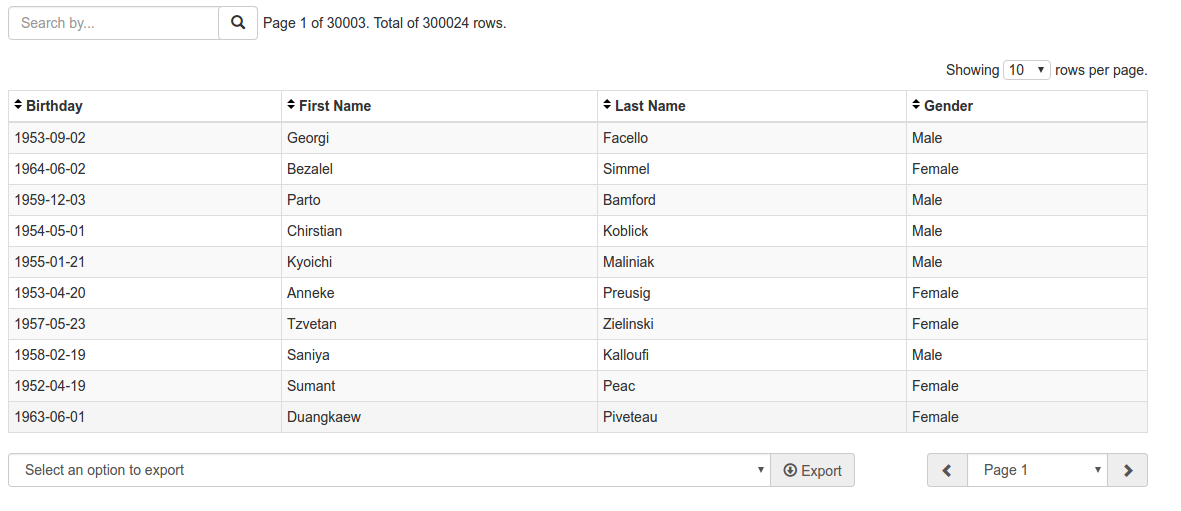Click the magnifying glass search icon

click(238, 23)
